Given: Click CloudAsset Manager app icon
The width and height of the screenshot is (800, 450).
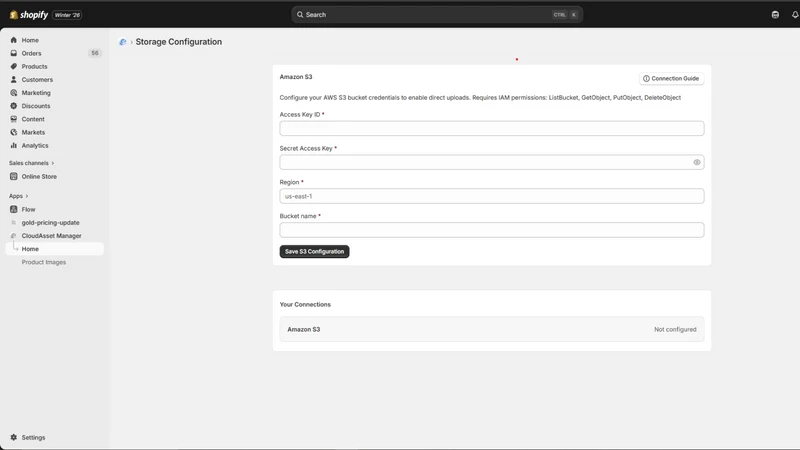Looking at the screenshot, I should click(14, 236).
